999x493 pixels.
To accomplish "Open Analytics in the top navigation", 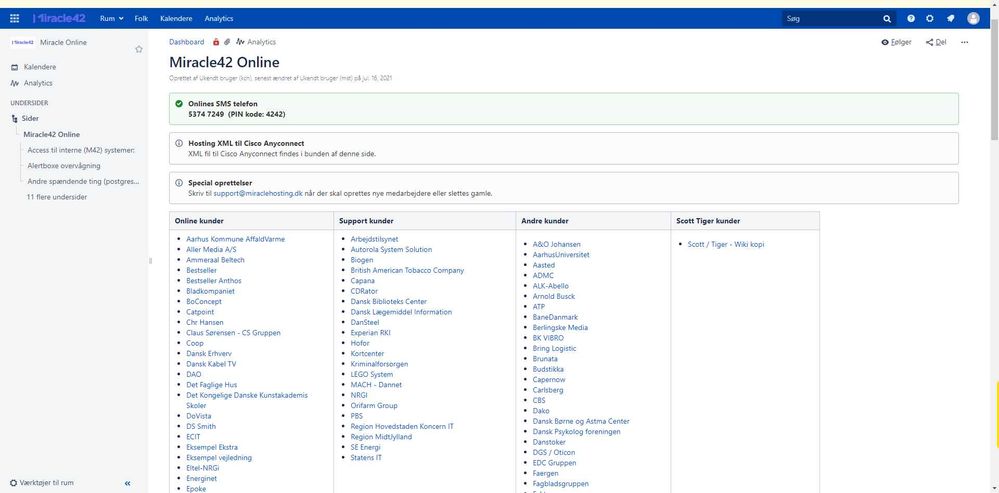I will [219, 18].
